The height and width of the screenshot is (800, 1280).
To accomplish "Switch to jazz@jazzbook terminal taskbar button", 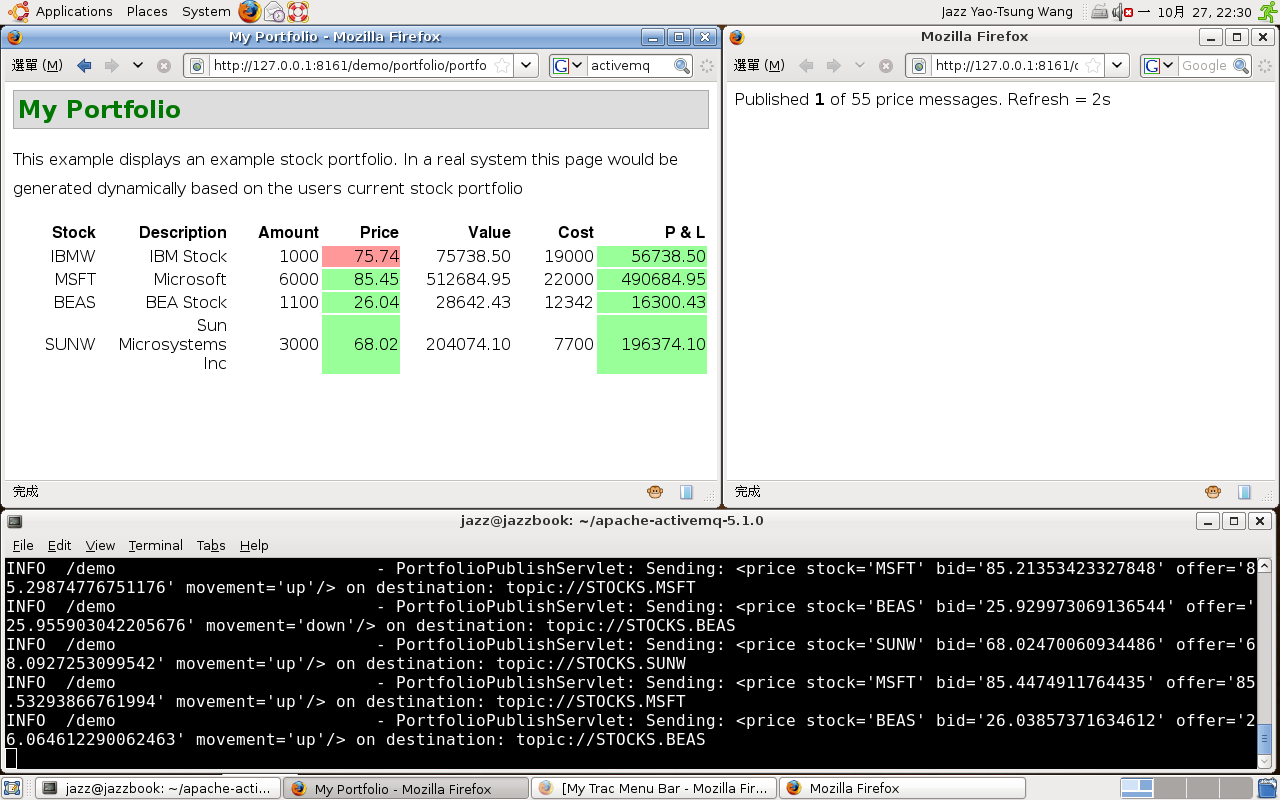I will pyautogui.click(x=158, y=788).
